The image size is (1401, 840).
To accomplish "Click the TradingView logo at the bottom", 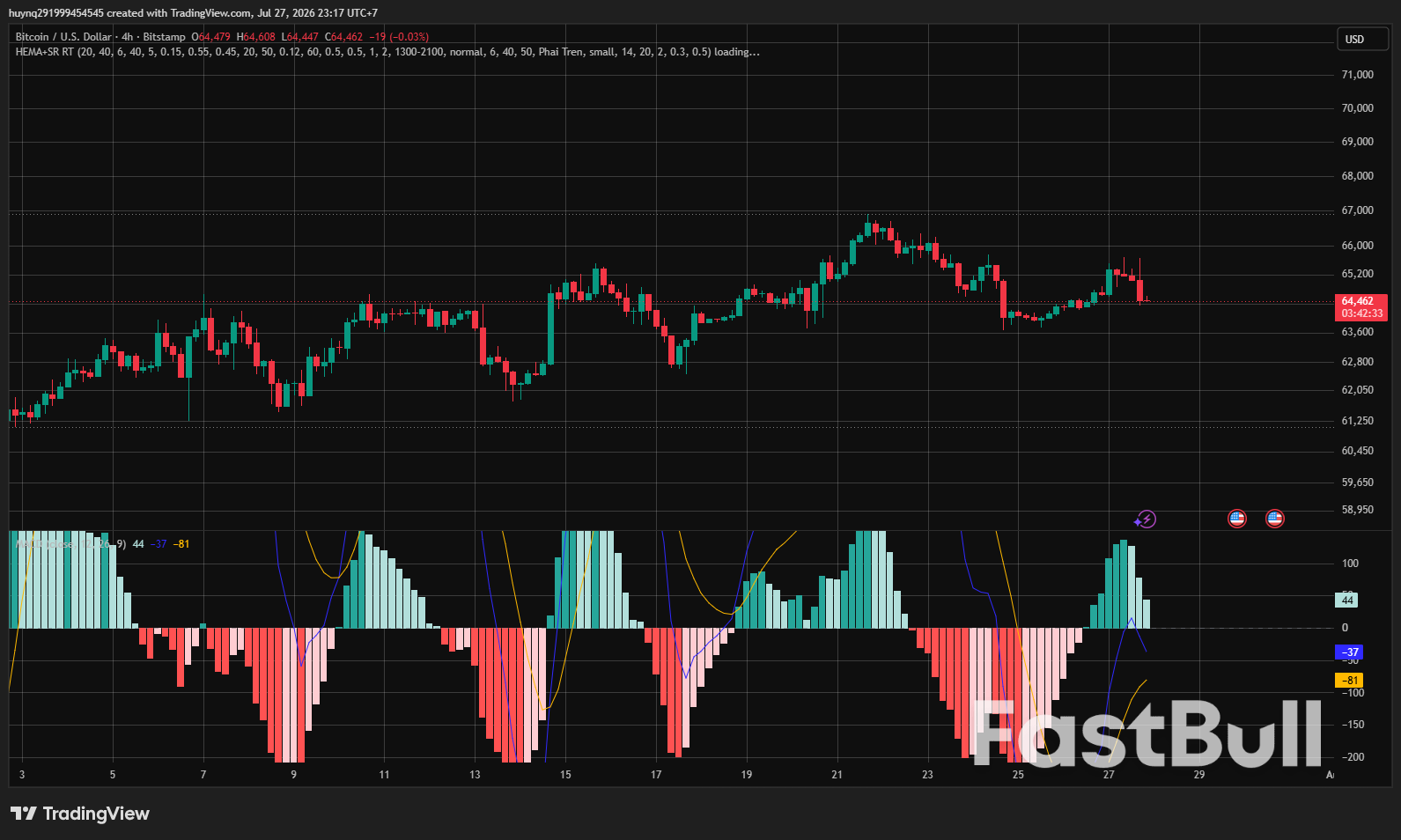I will tap(80, 814).
